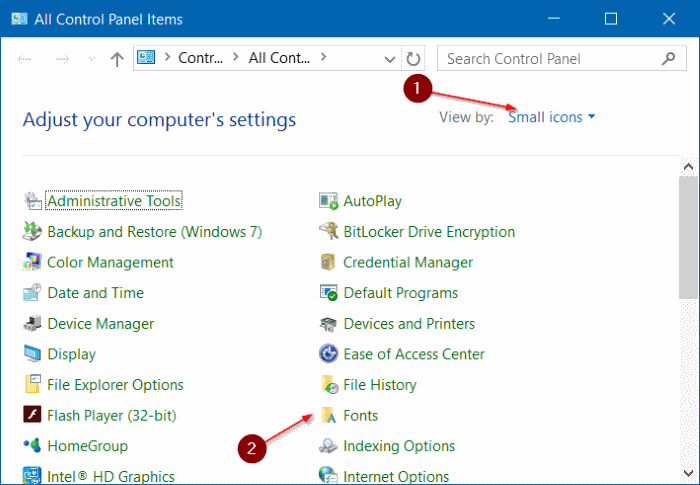This screenshot has width=700, height=485.
Task: Click the vertical scrollbar thumb
Action: tap(688, 238)
